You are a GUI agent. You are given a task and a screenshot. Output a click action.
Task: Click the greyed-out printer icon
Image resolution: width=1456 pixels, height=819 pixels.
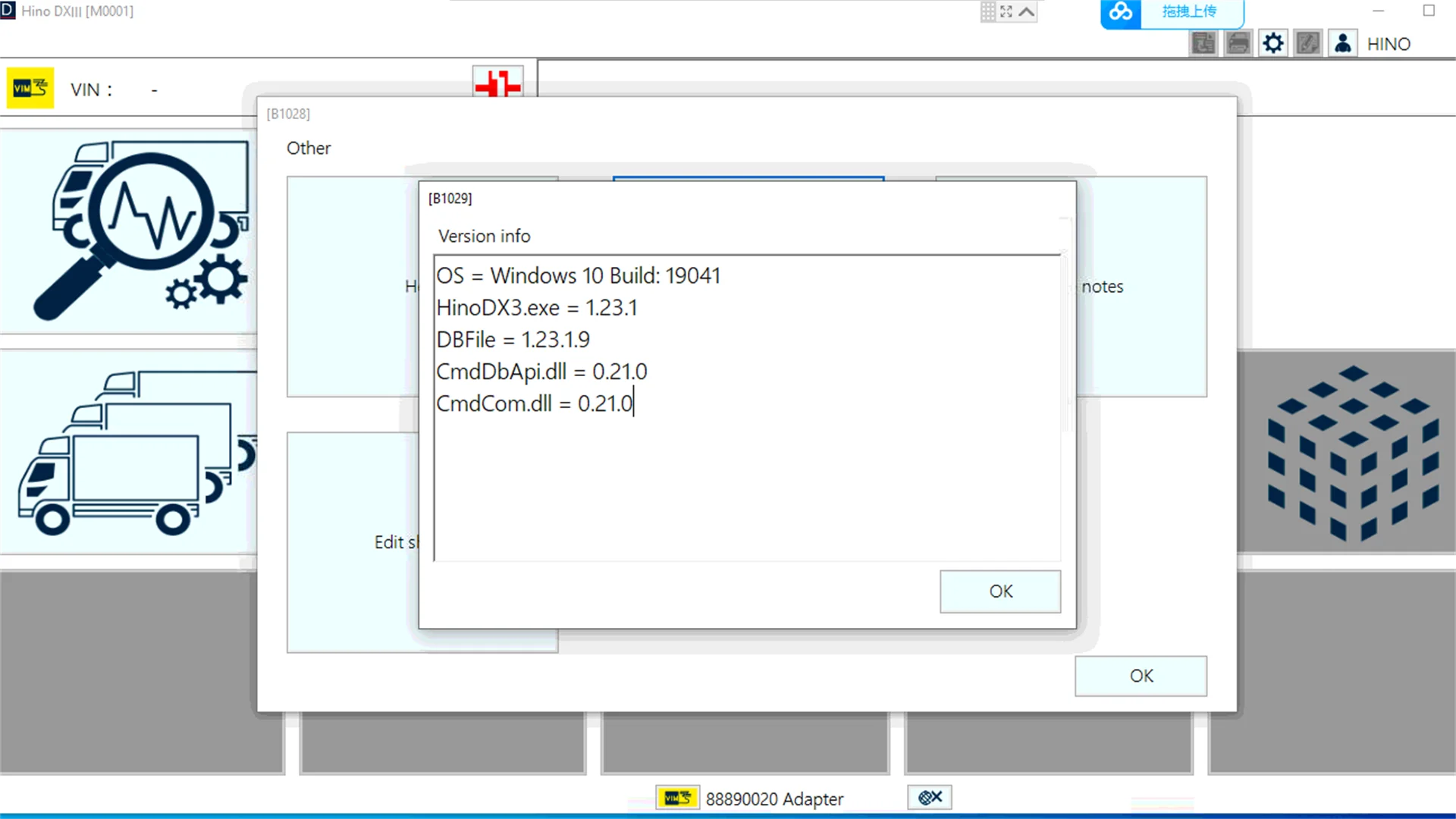pyautogui.click(x=1238, y=43)
